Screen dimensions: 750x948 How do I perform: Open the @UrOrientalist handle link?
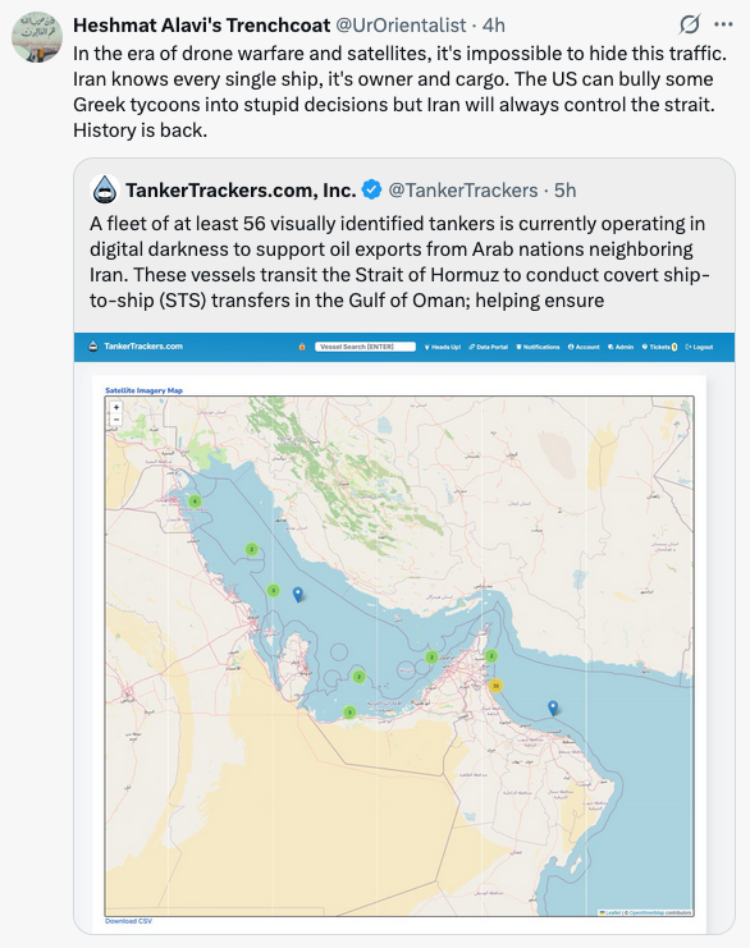pos(401,25)
